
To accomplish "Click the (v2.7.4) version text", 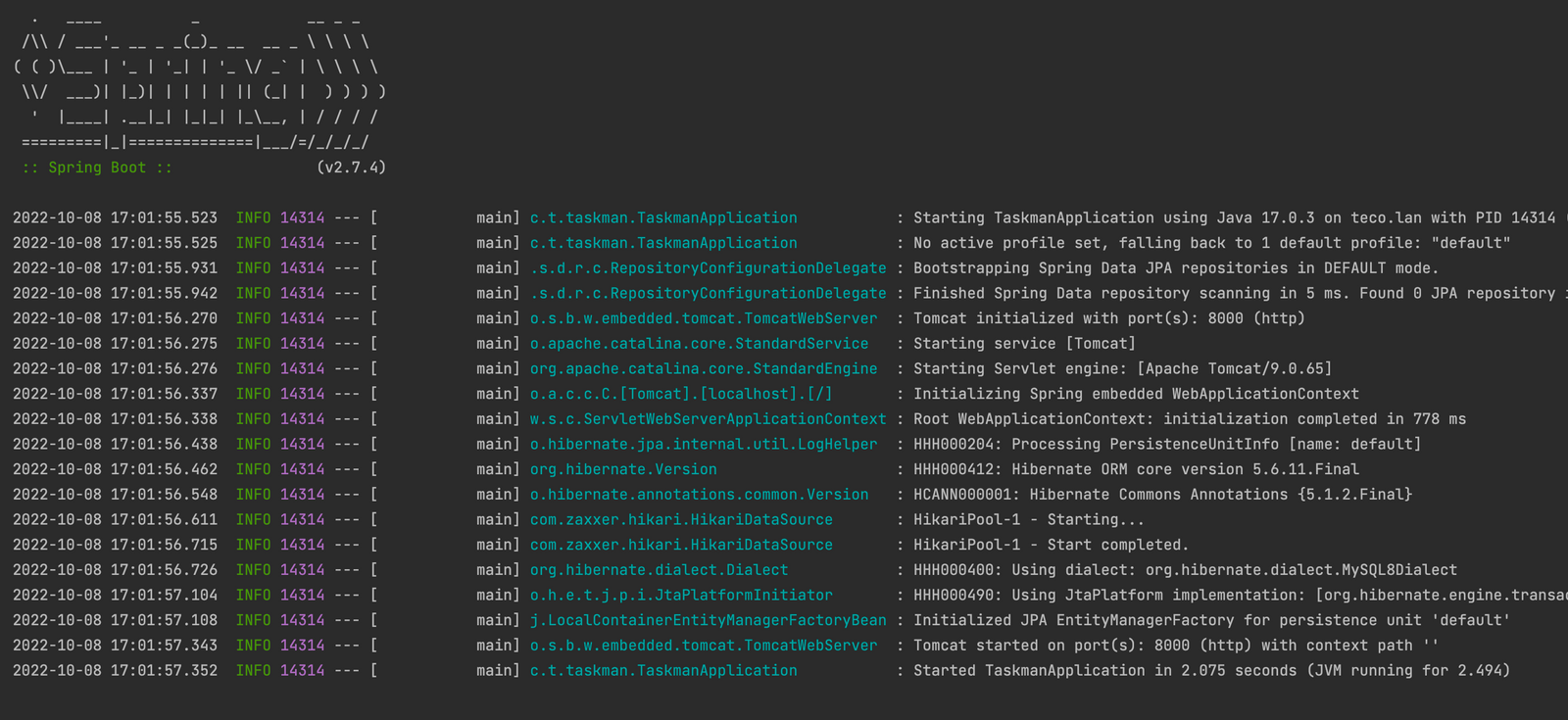I will click(x=351, y=168).
